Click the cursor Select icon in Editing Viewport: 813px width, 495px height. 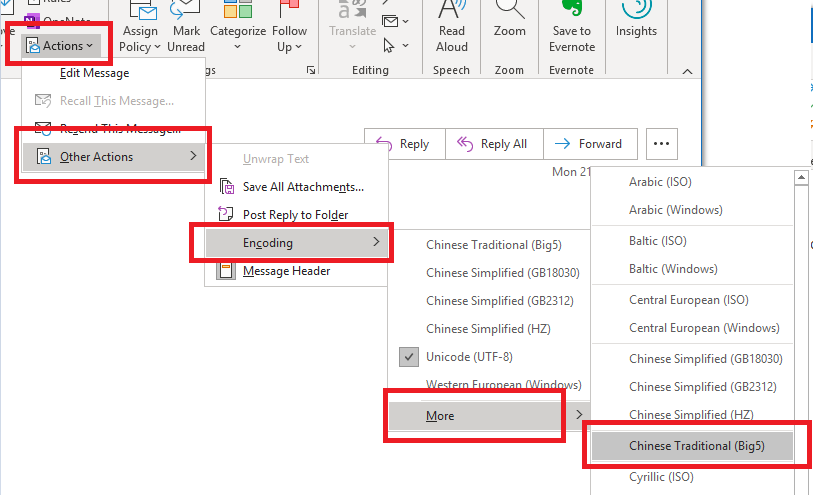tap(389, 46)
